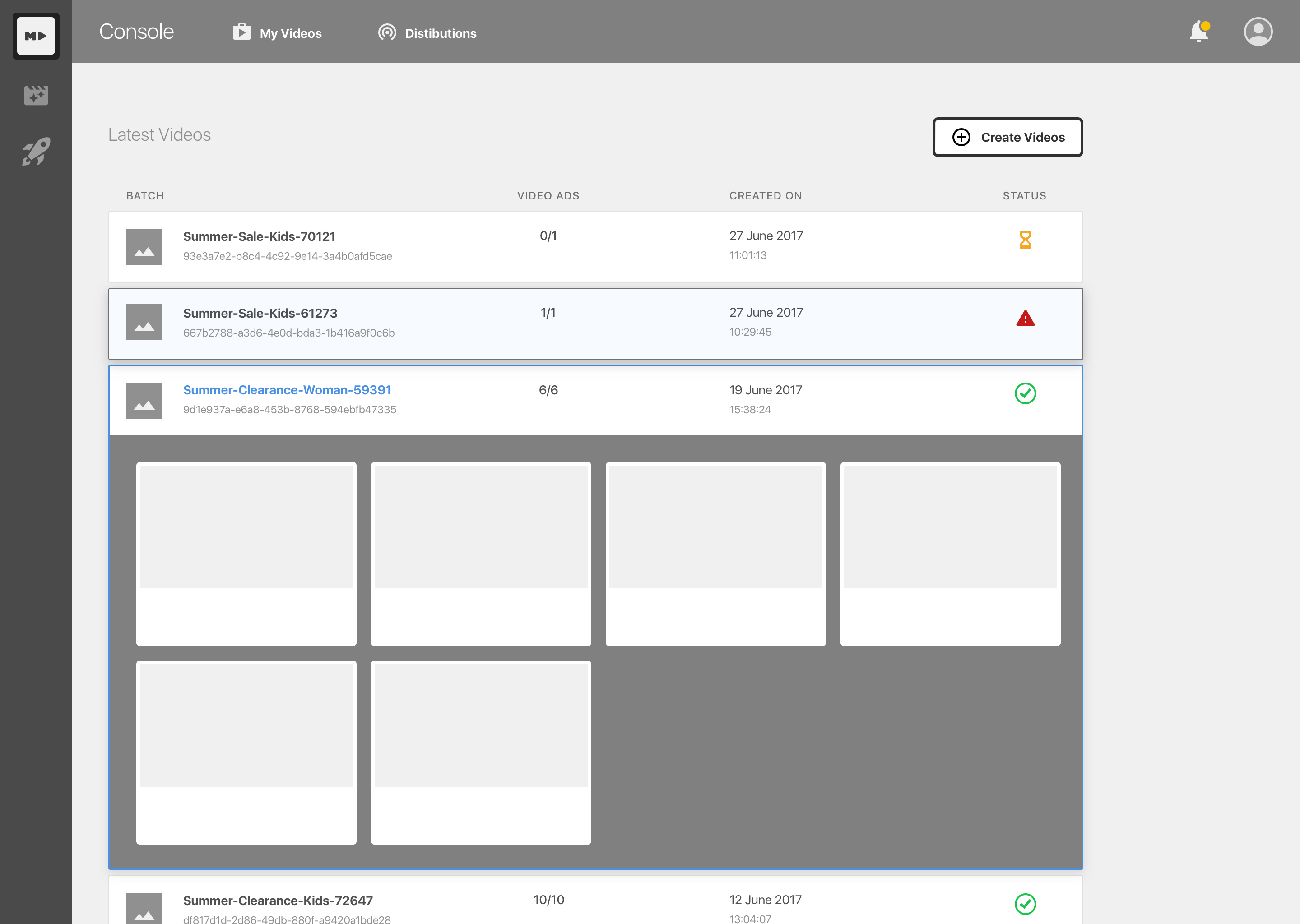Click the MD logo icon in sidebar
1300x924 pixels.
(36, 36)
